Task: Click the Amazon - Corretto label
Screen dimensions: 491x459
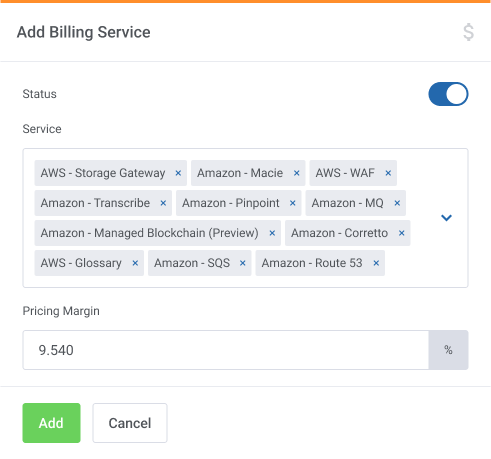Action: [340, 233]
